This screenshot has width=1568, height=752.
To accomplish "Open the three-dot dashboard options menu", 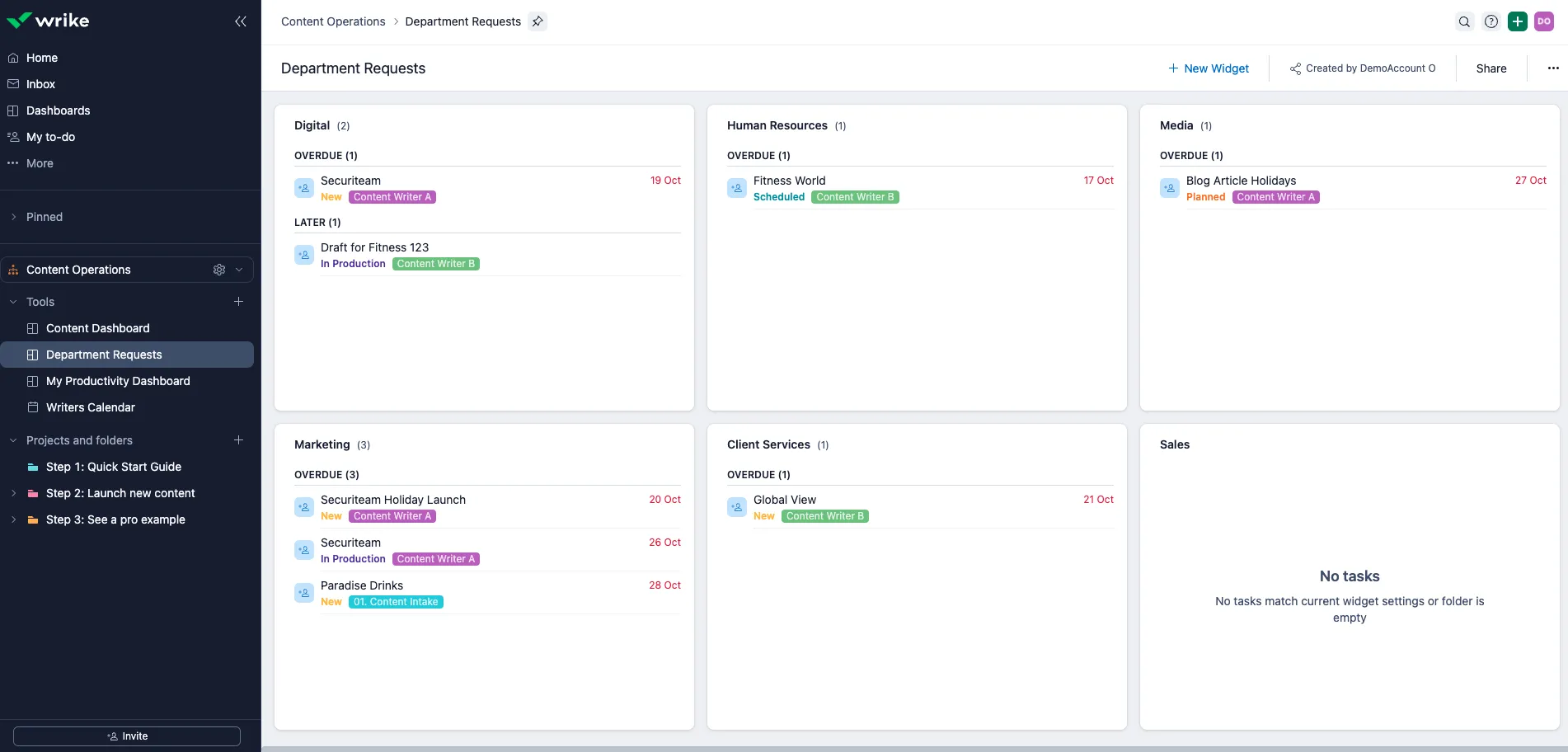I will pos(1553,68).
